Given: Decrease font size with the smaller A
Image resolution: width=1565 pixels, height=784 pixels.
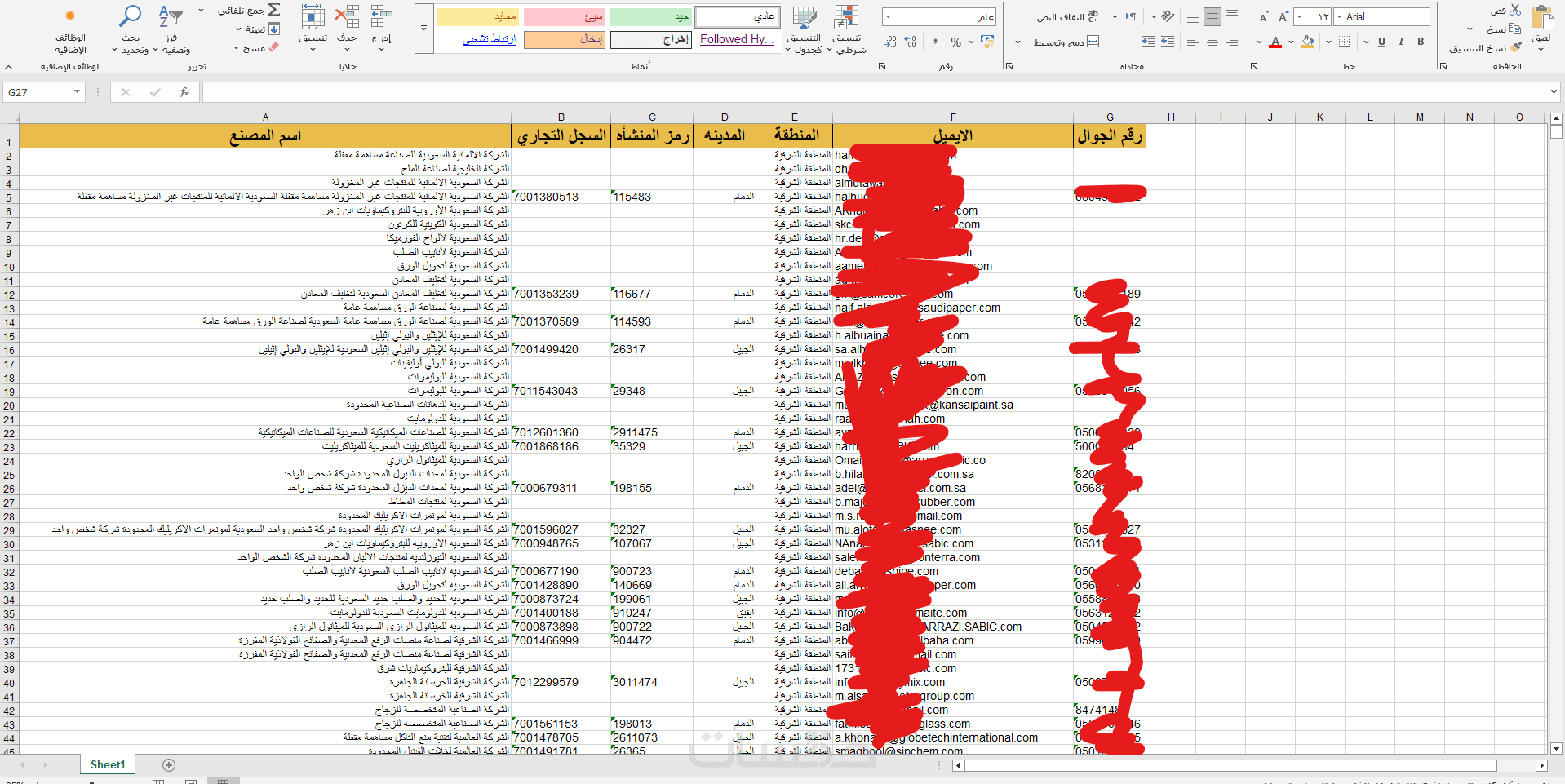Looking at the screenshot, I should click(x=1264, y=16).
